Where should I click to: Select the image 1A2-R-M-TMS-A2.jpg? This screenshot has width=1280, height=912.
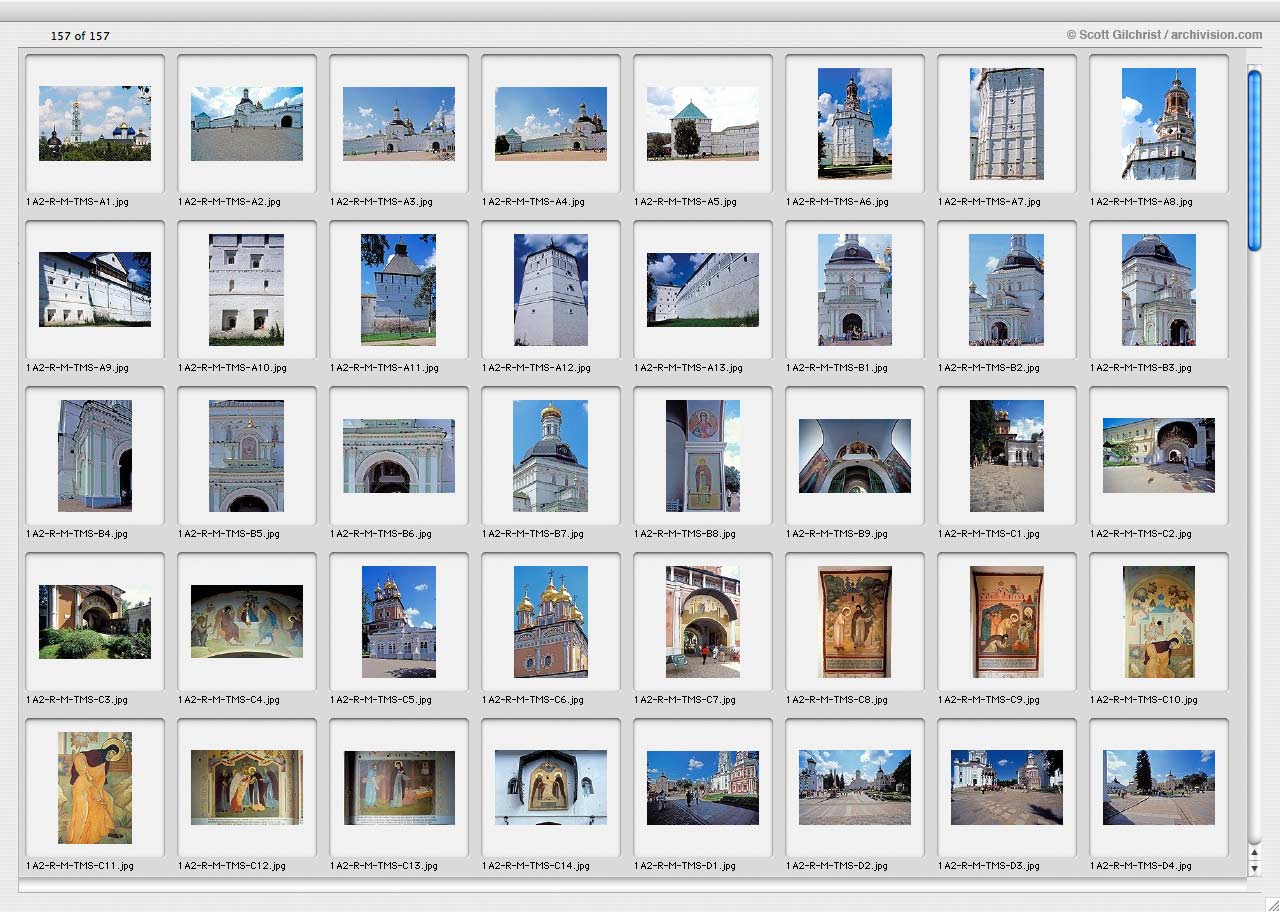(x=247, y=124)
